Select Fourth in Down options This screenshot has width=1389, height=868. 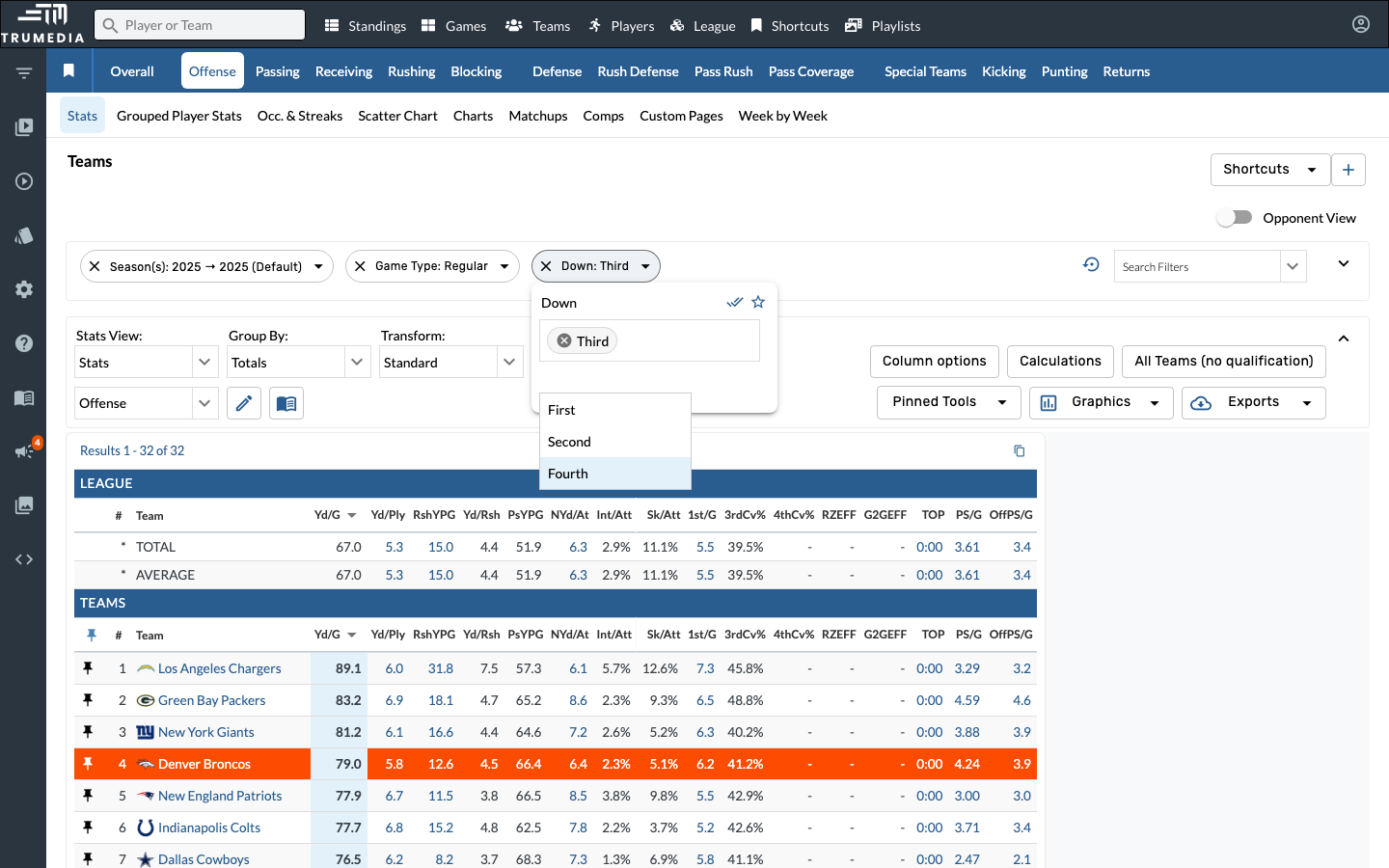tap(615, 474)
